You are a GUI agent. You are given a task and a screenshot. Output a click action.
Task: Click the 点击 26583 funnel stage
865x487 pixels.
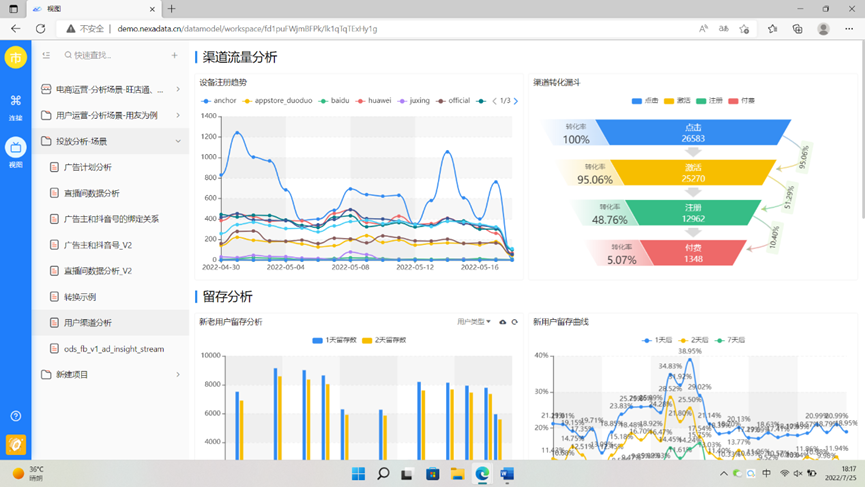(693, 132)
